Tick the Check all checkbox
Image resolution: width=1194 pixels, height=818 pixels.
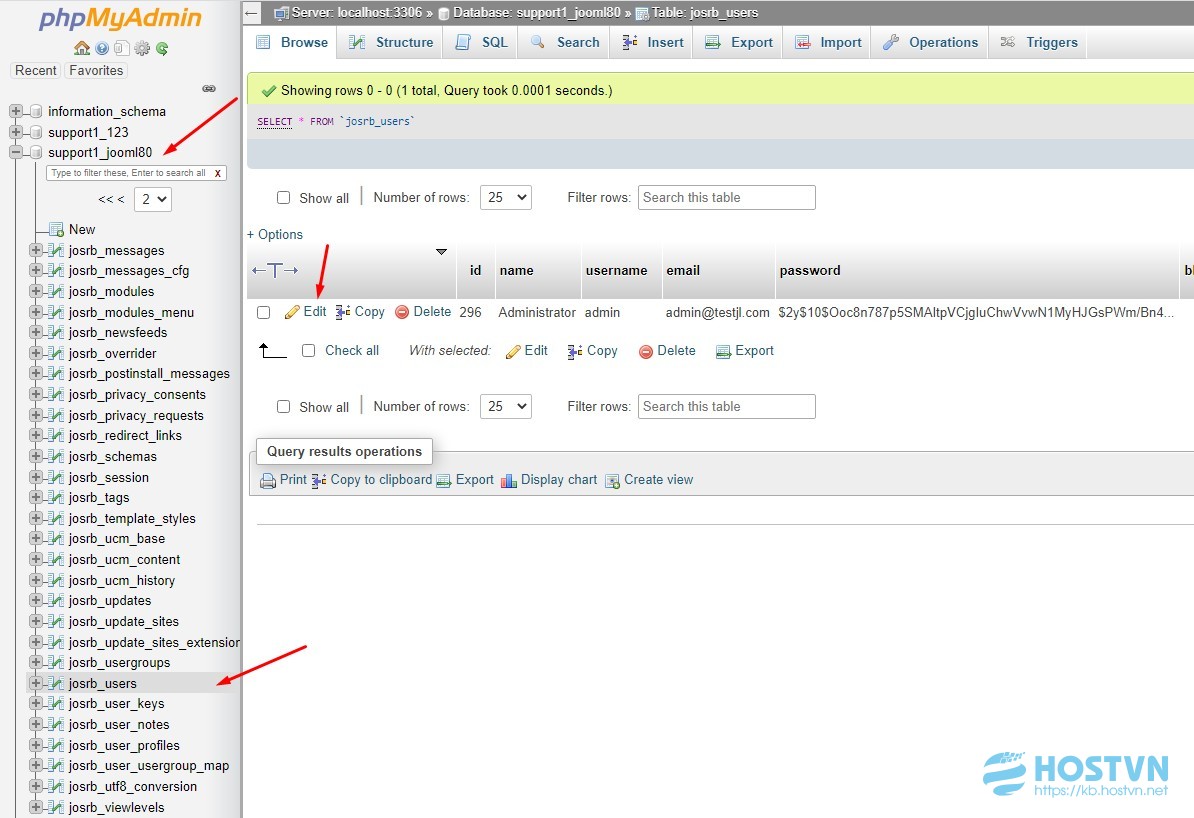click(x=308, y=350)
